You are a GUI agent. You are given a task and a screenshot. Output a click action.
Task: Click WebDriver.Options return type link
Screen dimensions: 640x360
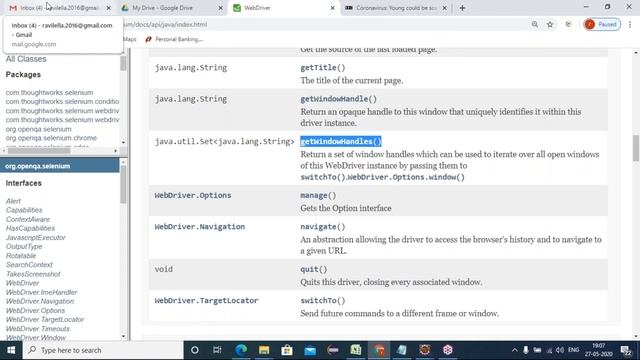point(193,196)
